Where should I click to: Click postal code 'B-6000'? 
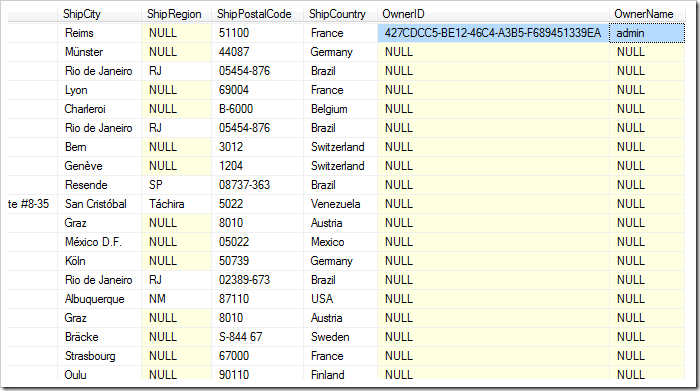258,109
